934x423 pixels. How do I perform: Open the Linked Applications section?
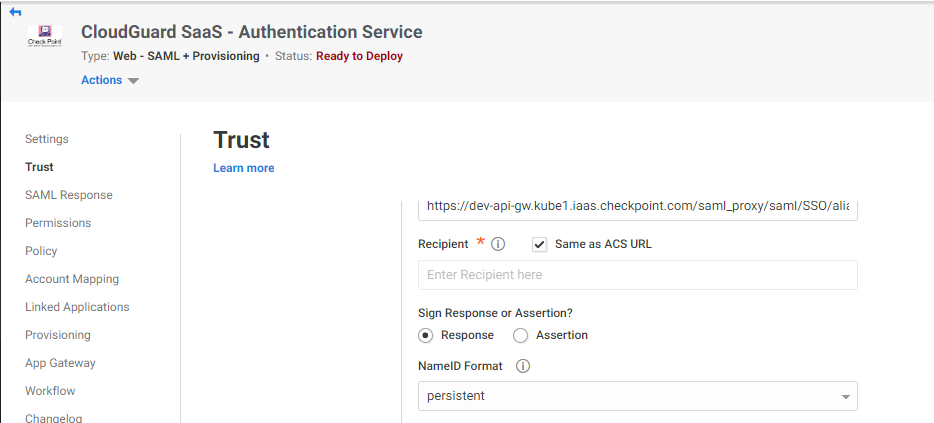pos(77,307)
